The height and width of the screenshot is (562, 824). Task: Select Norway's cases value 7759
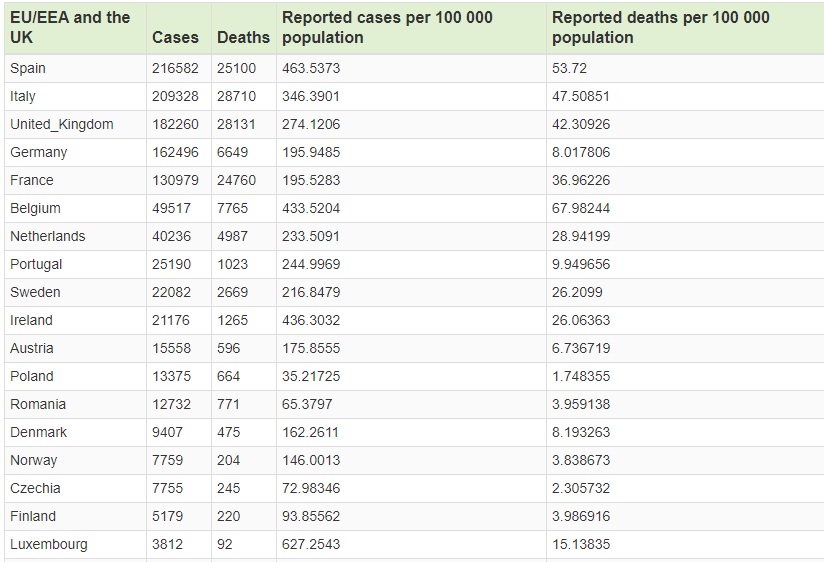coord(167,460)
